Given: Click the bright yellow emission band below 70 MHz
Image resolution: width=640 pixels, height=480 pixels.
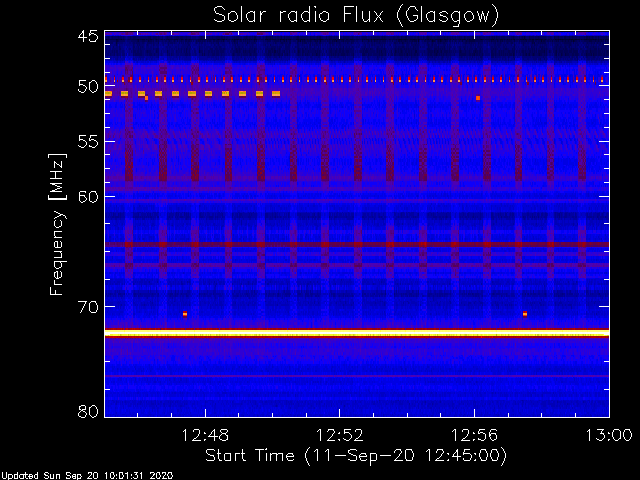Looking at the screenshot, I should click(357, 333).
